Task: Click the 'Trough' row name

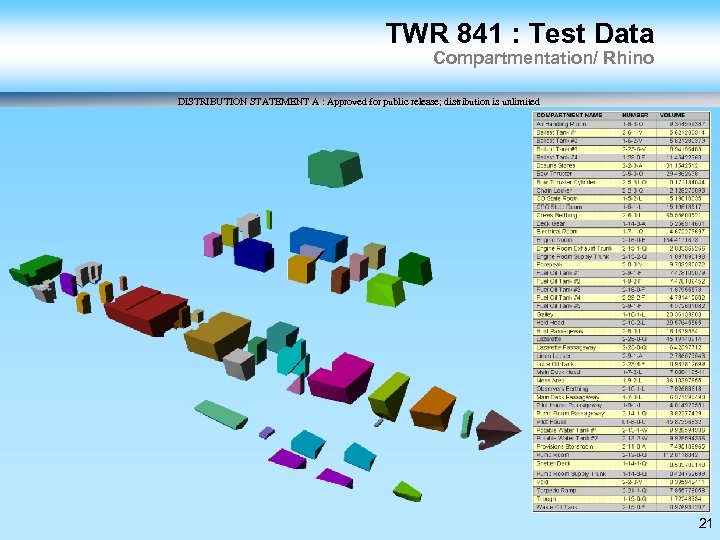Action: click(x=546, y=499)
